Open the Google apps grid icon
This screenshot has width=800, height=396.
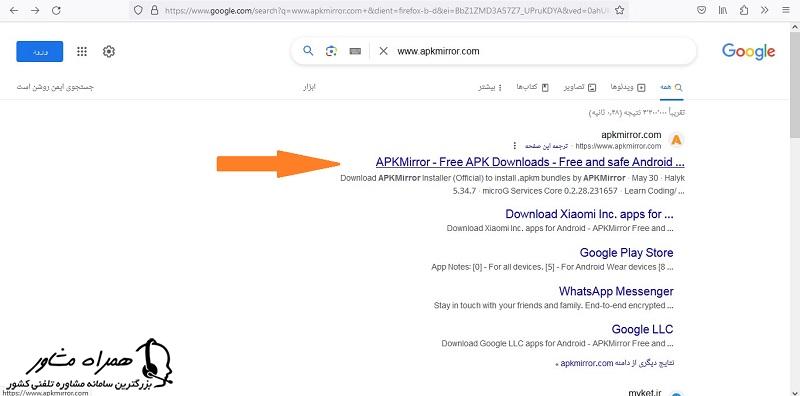[82, 51]
